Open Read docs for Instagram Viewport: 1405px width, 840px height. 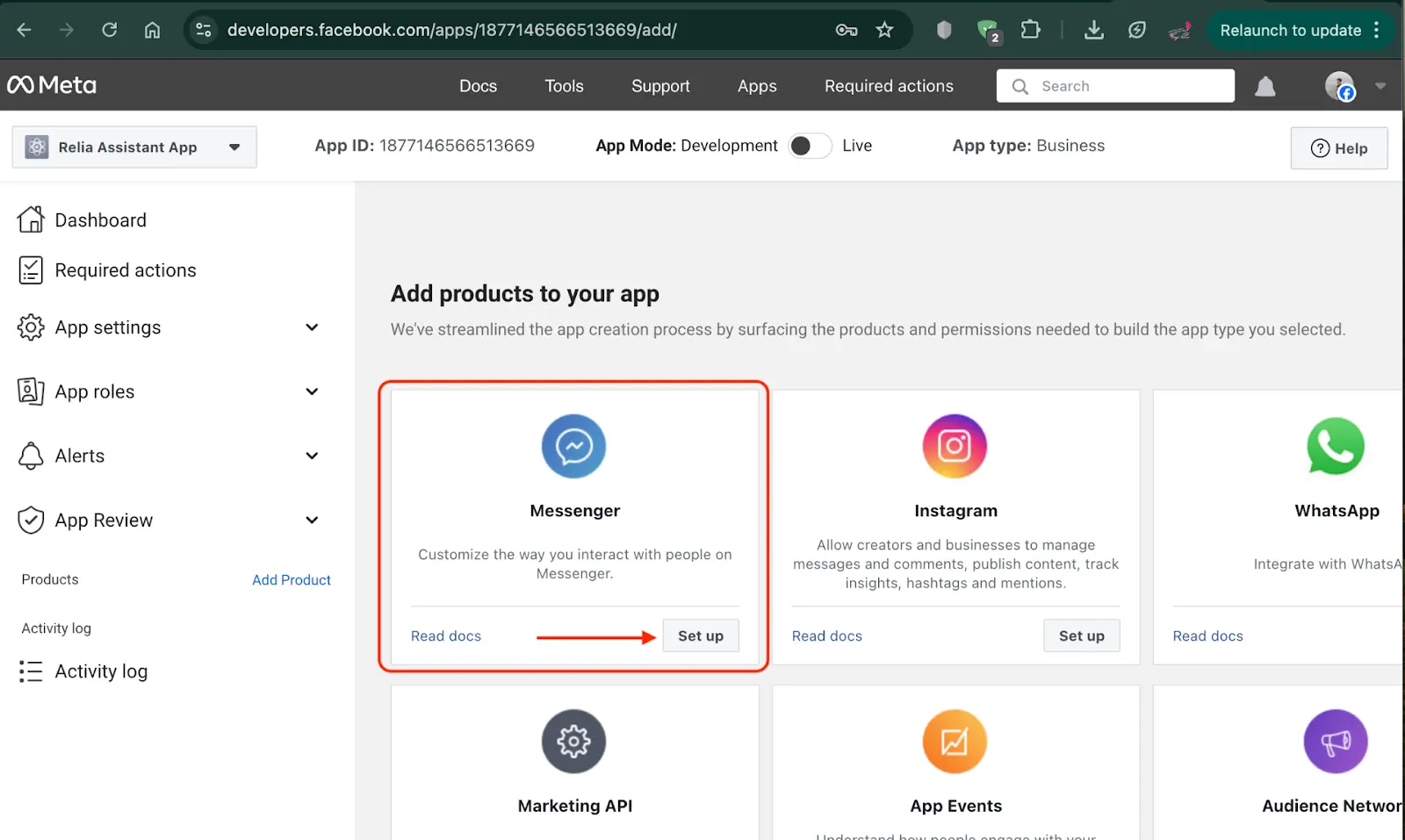point(826,635)
